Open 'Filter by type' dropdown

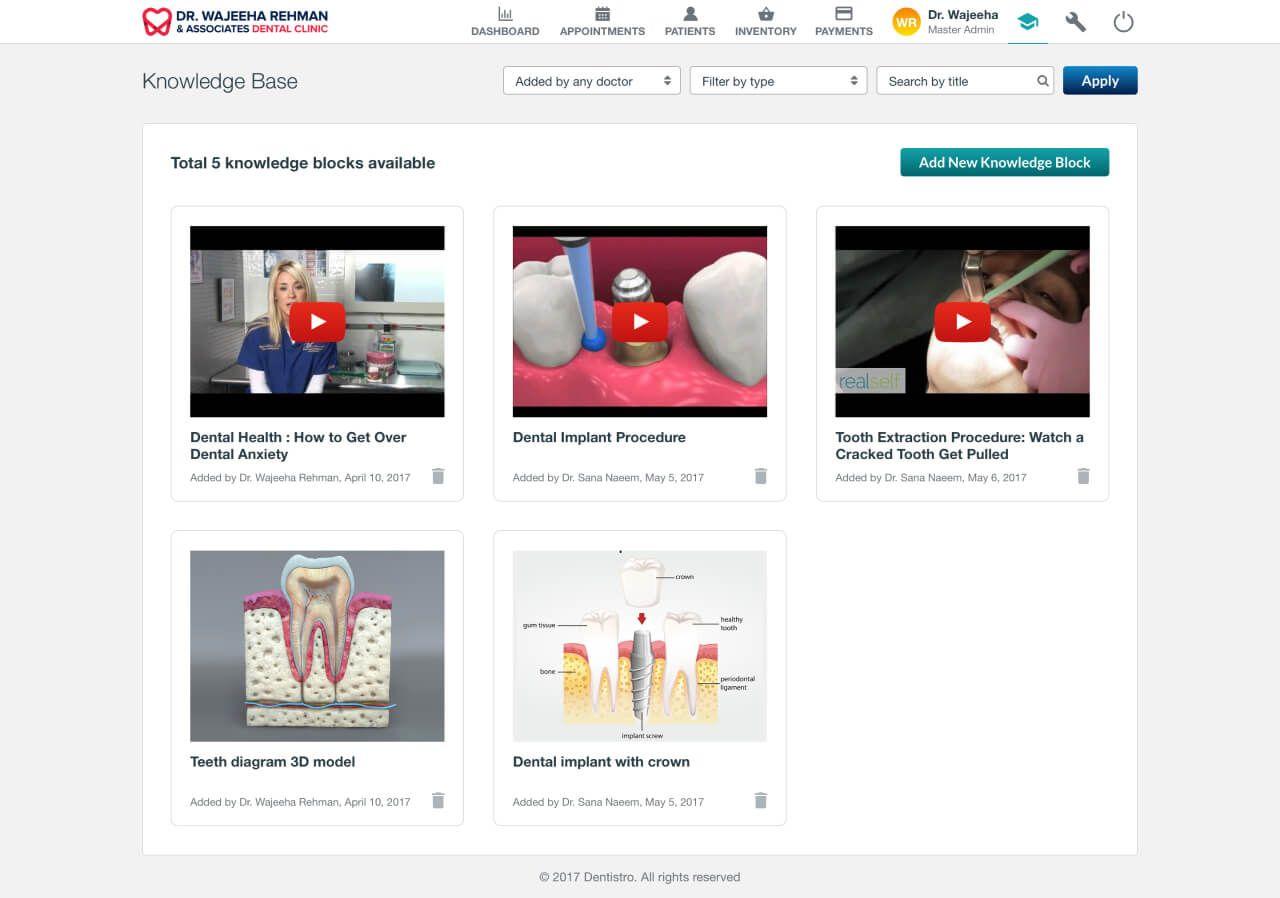778,81
